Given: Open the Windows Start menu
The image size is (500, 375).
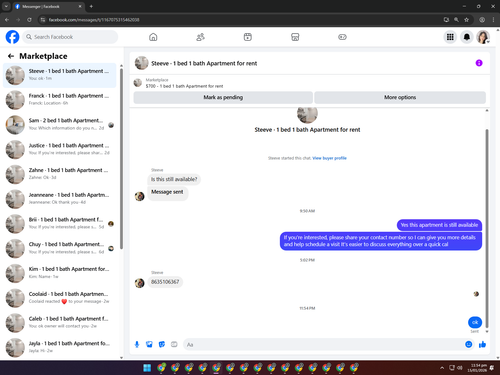Looking at the screenshot, I should [147, 368].
